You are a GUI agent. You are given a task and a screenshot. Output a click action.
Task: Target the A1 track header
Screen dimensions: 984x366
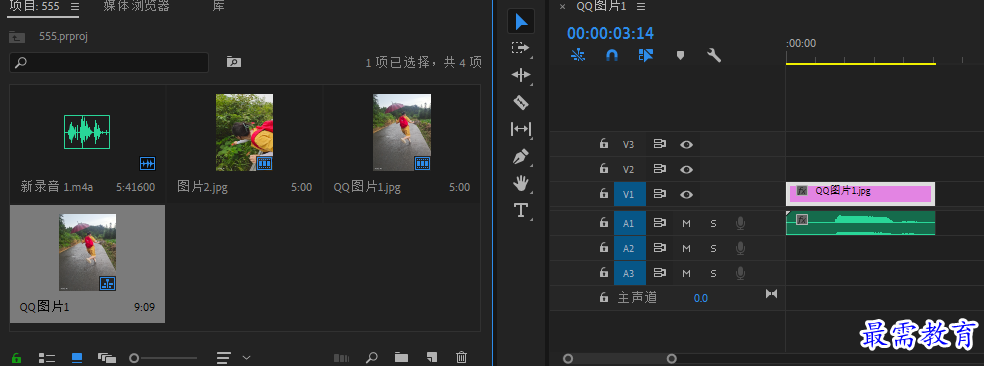(x=629, y=223)
